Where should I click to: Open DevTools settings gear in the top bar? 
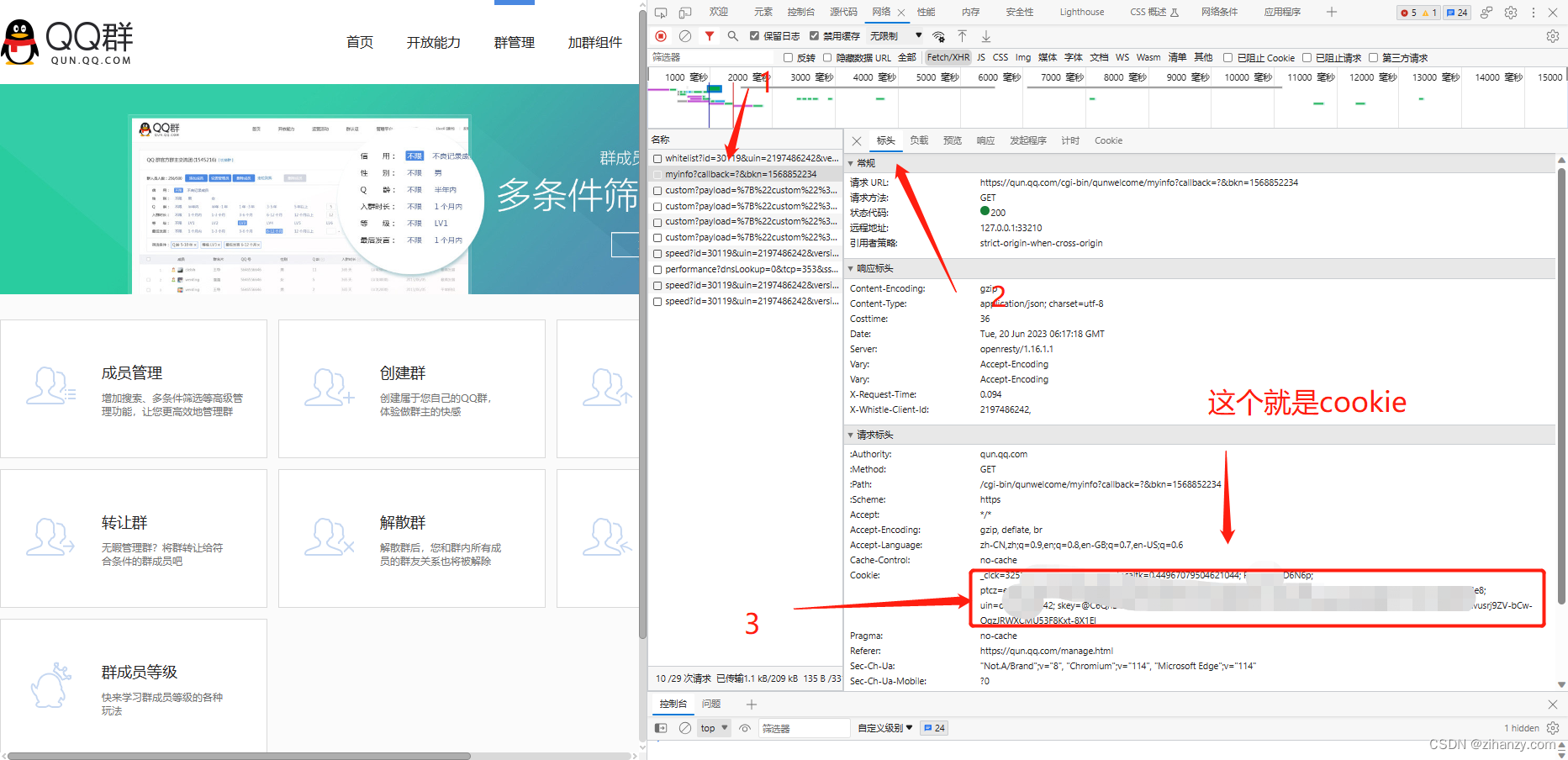tap(1511, 13)
